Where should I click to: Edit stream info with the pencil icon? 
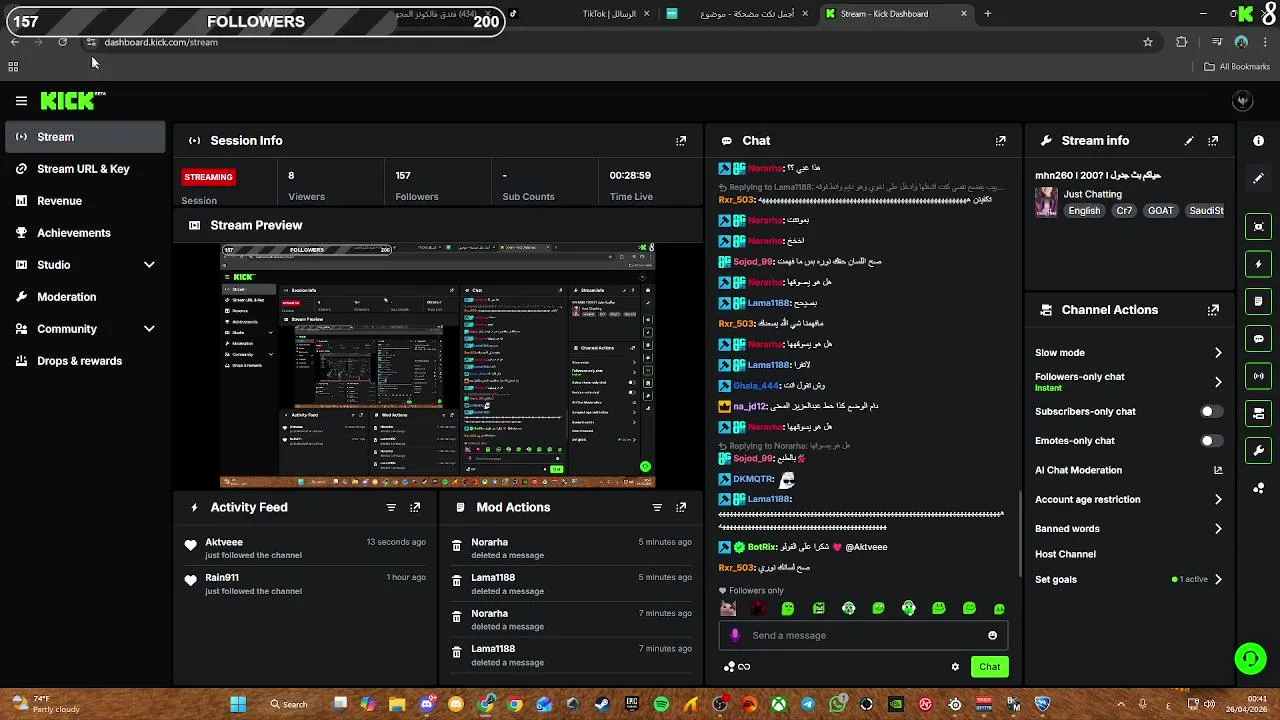(x=1189, y=141)
